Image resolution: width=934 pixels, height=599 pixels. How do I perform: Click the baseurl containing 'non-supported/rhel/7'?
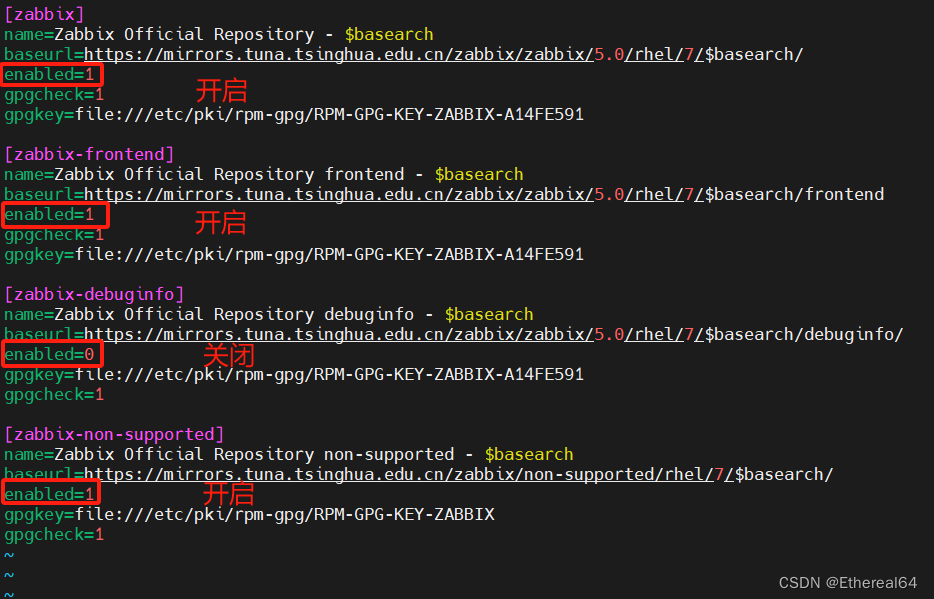click(x=419, y=475)
